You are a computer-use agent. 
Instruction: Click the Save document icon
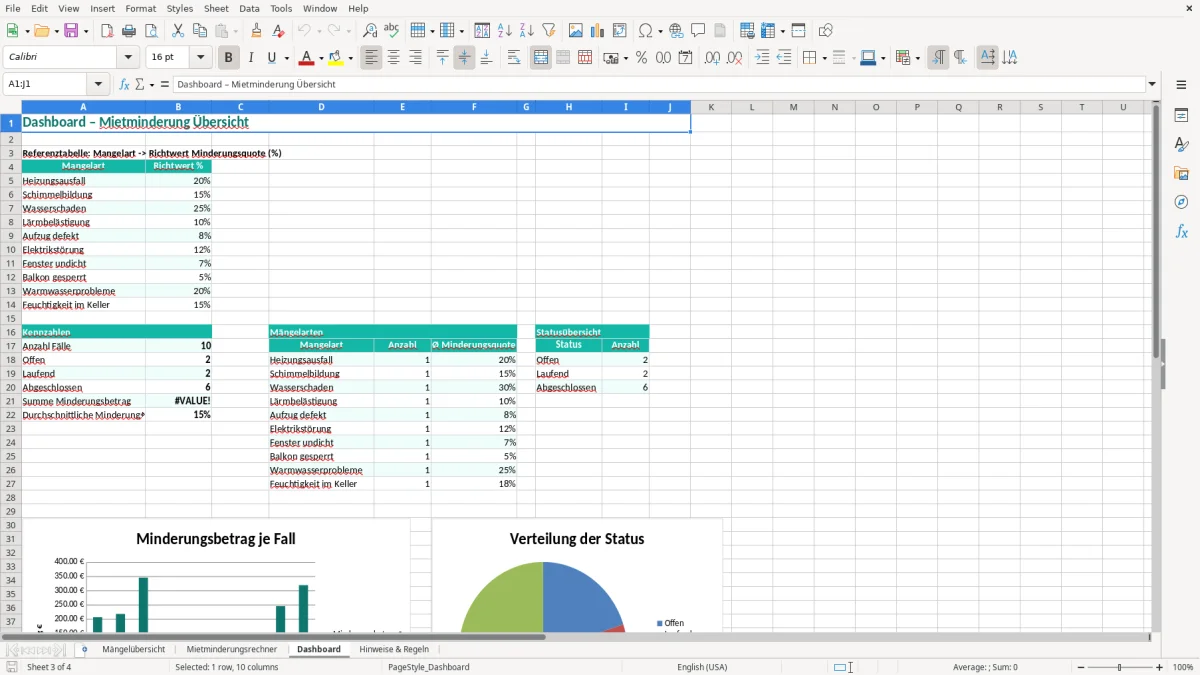tap(71, 31)
